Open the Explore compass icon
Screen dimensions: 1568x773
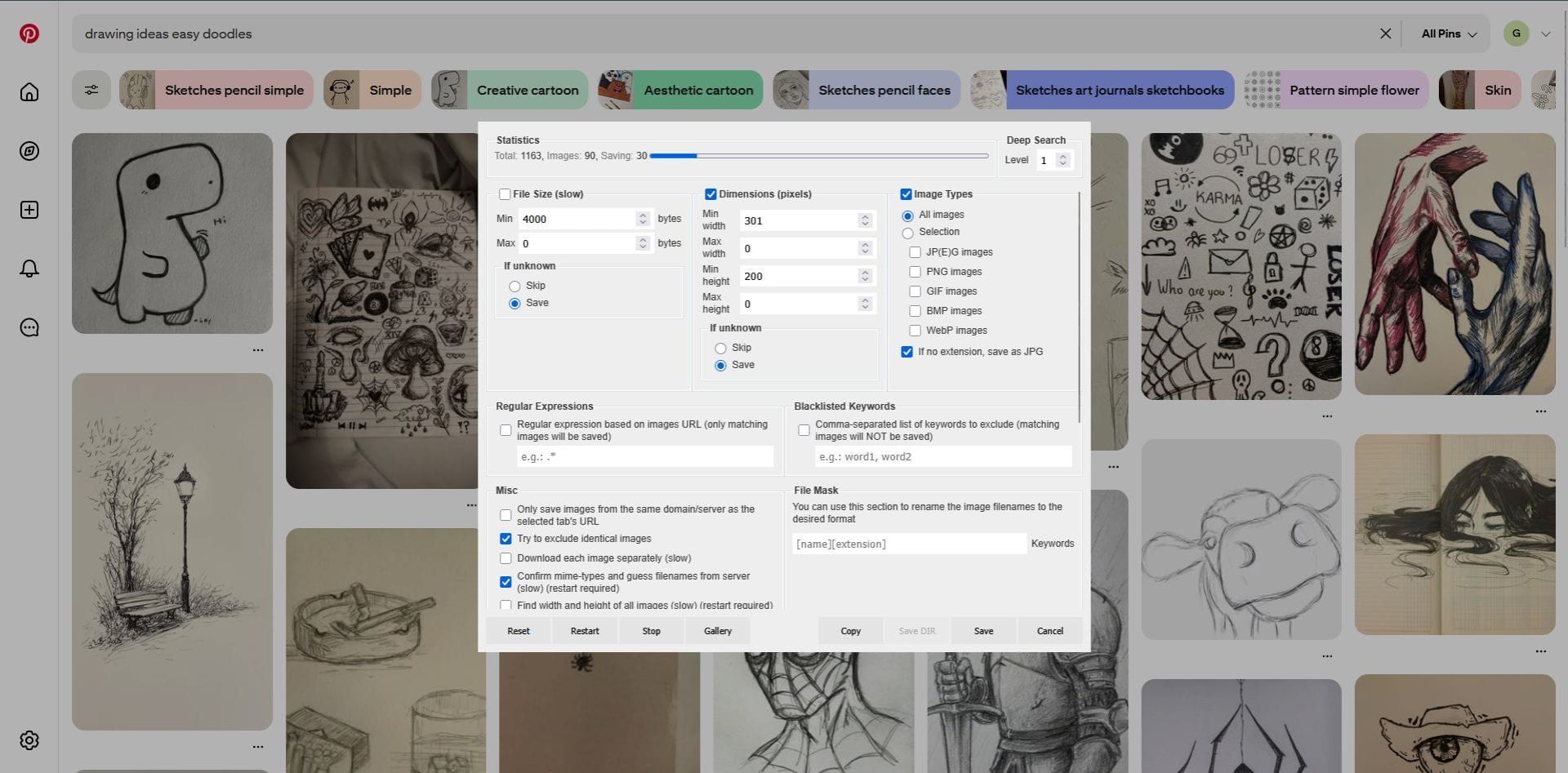(29, 151)
